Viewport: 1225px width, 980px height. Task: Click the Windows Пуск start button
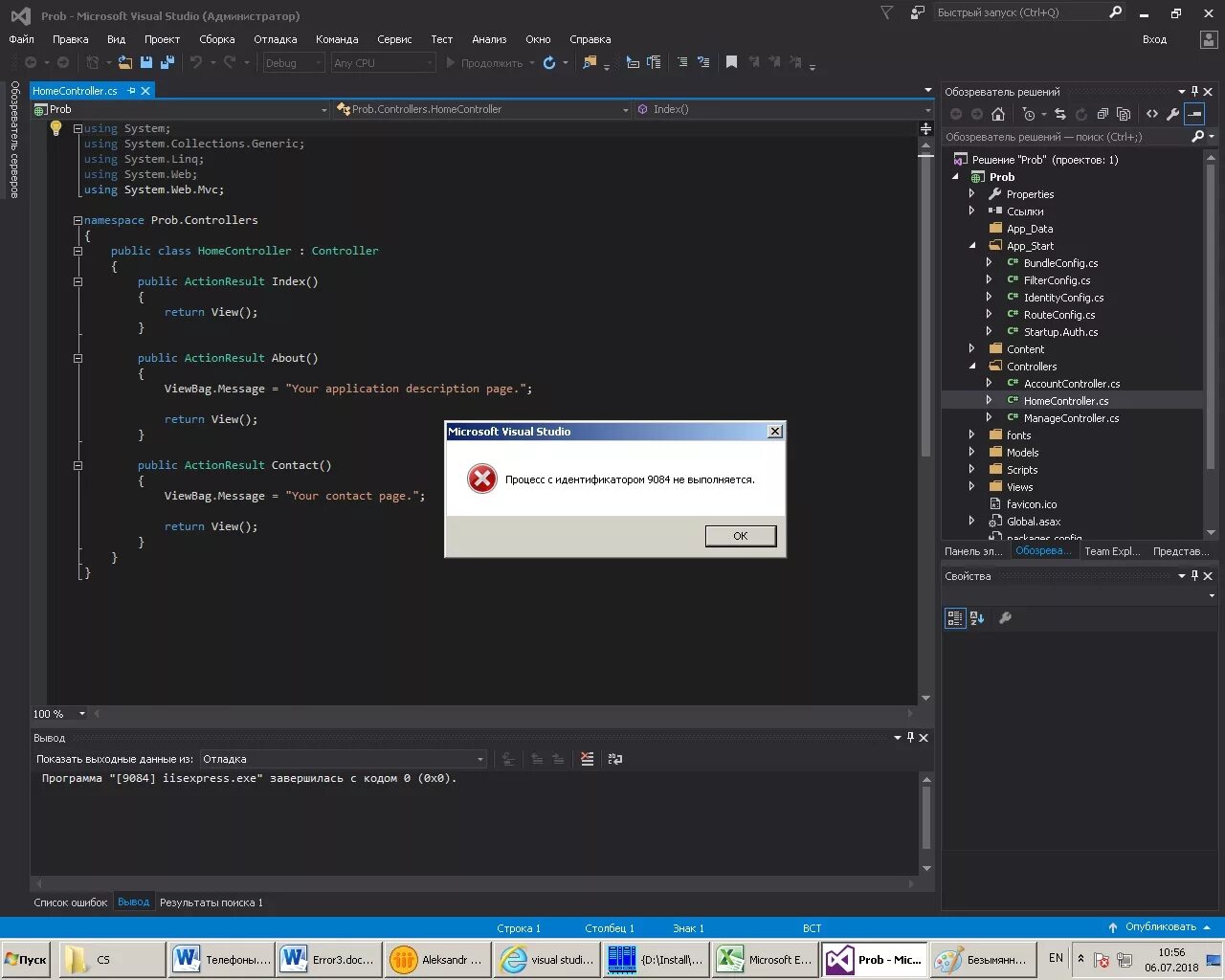point(27,960)
